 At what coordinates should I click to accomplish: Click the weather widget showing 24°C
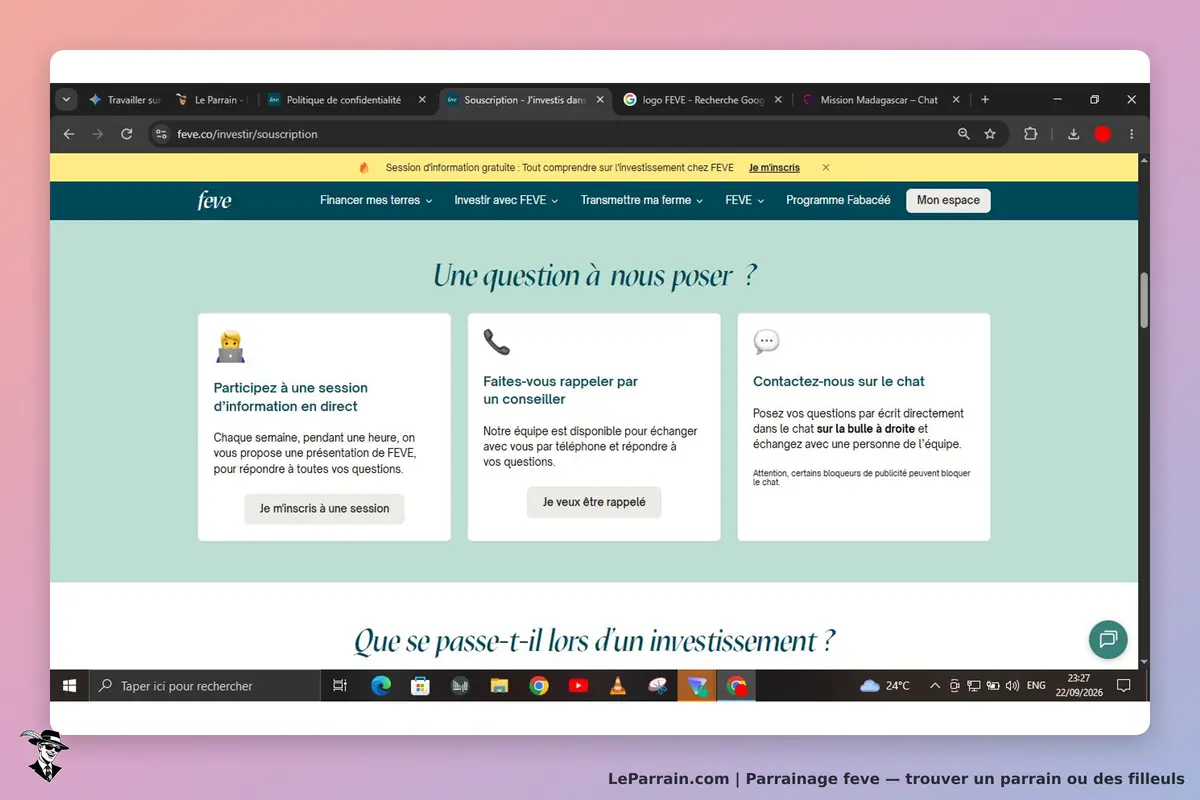[x=885, y=686]
